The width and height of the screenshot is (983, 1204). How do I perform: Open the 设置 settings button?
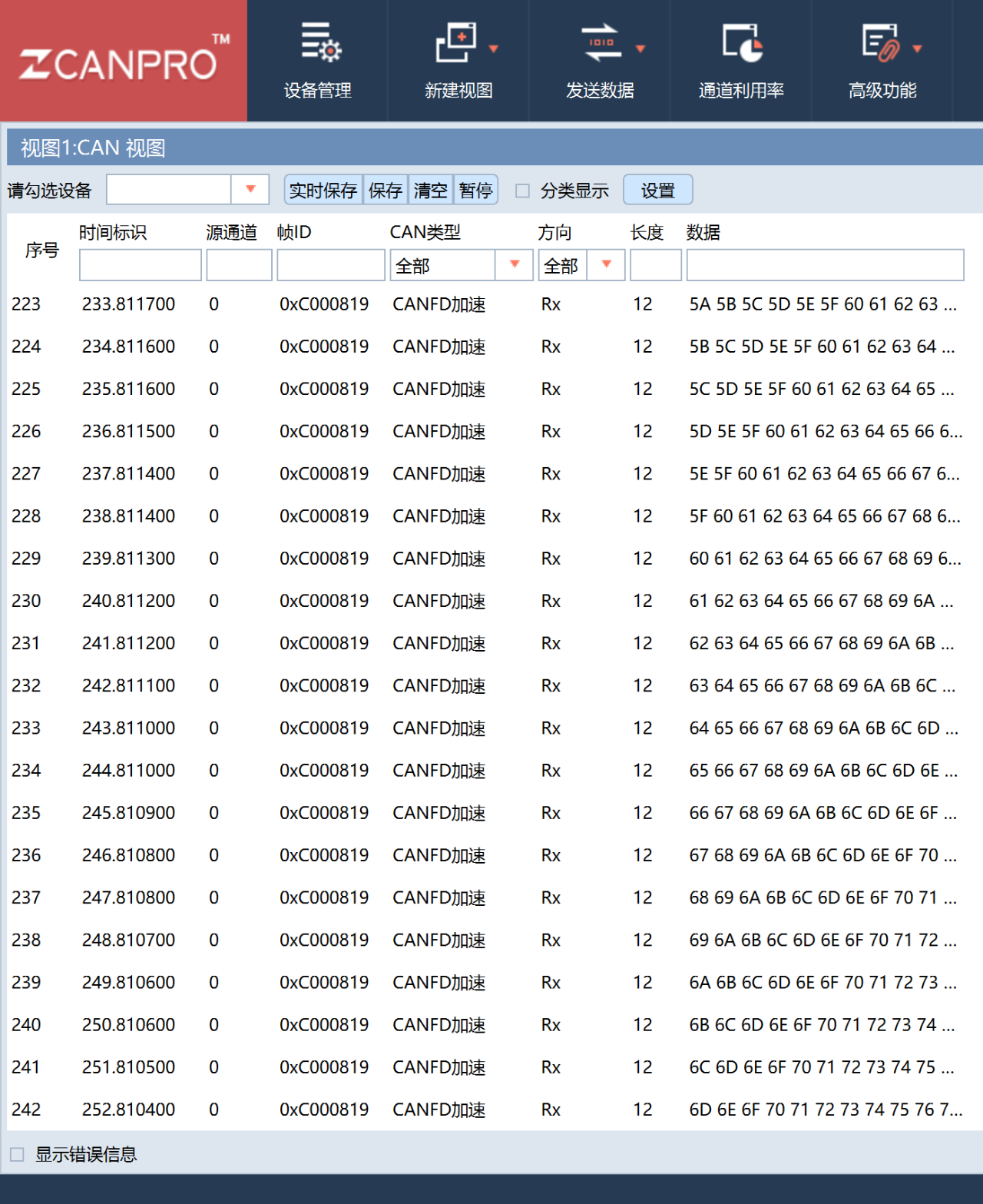click(657, 191)
